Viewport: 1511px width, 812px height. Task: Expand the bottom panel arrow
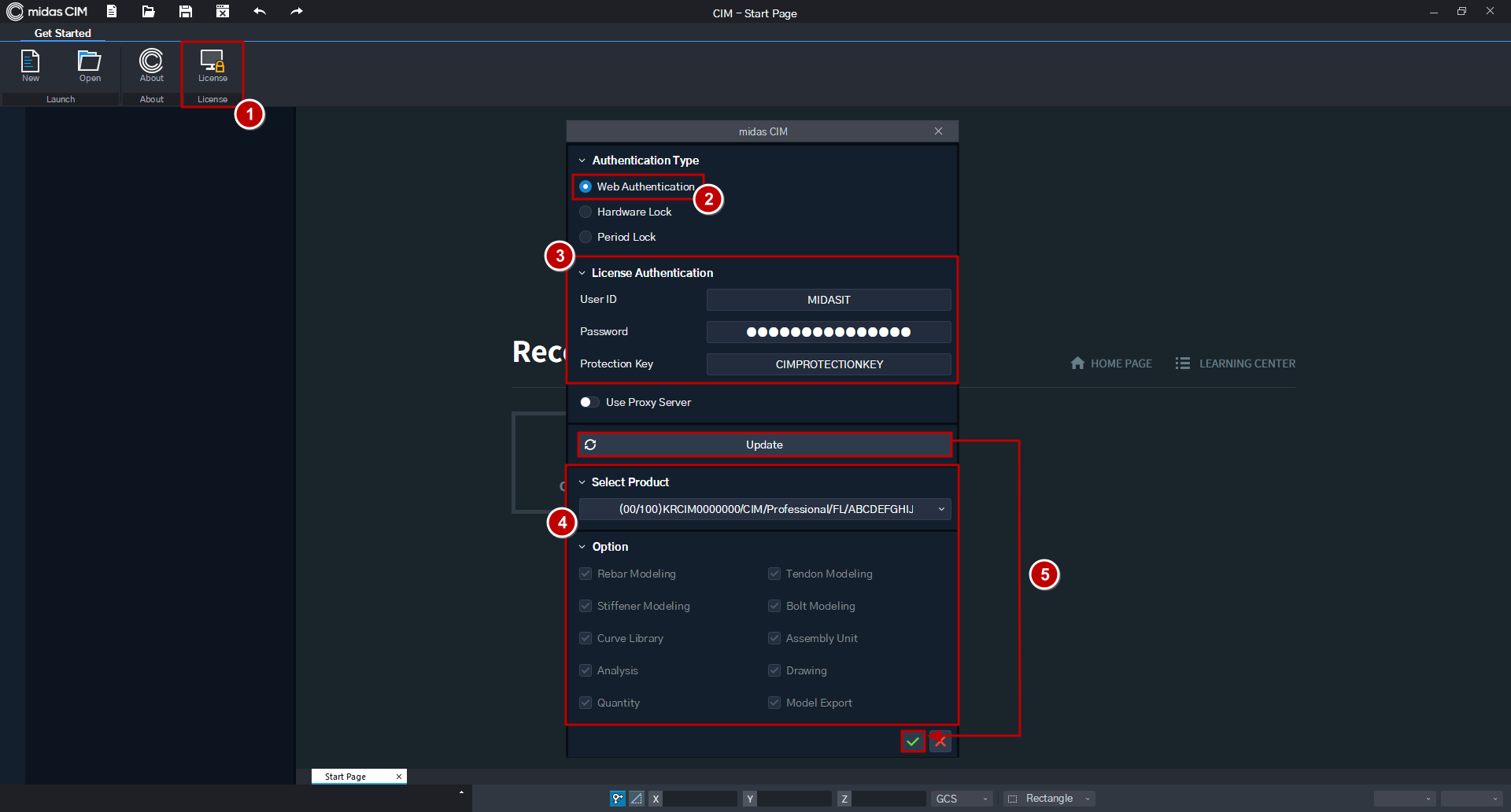(461, 792)
